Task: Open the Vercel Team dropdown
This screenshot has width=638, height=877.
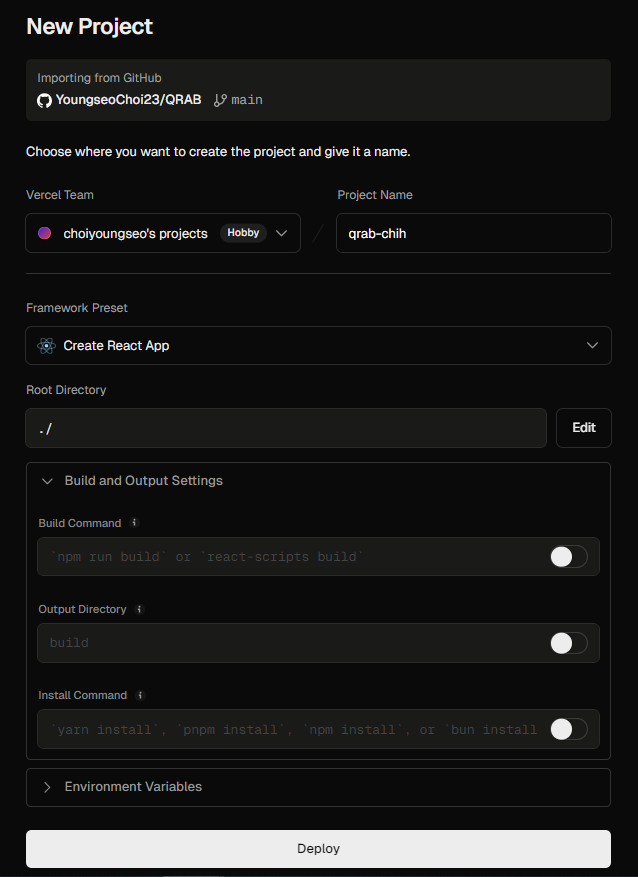Action: click(x=163, y=233)
